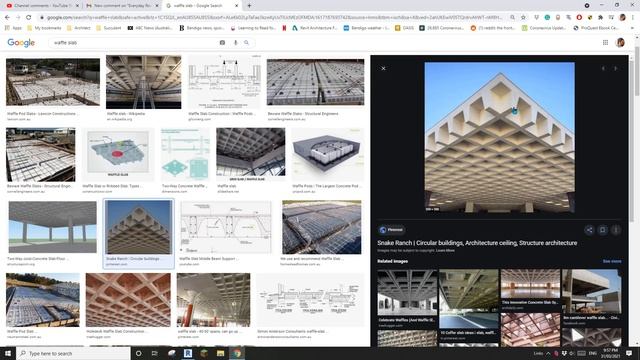Open the Google apps grid icon
Image resolution: width=640 pixels, height=360 pixels.
tap(605, 42)
